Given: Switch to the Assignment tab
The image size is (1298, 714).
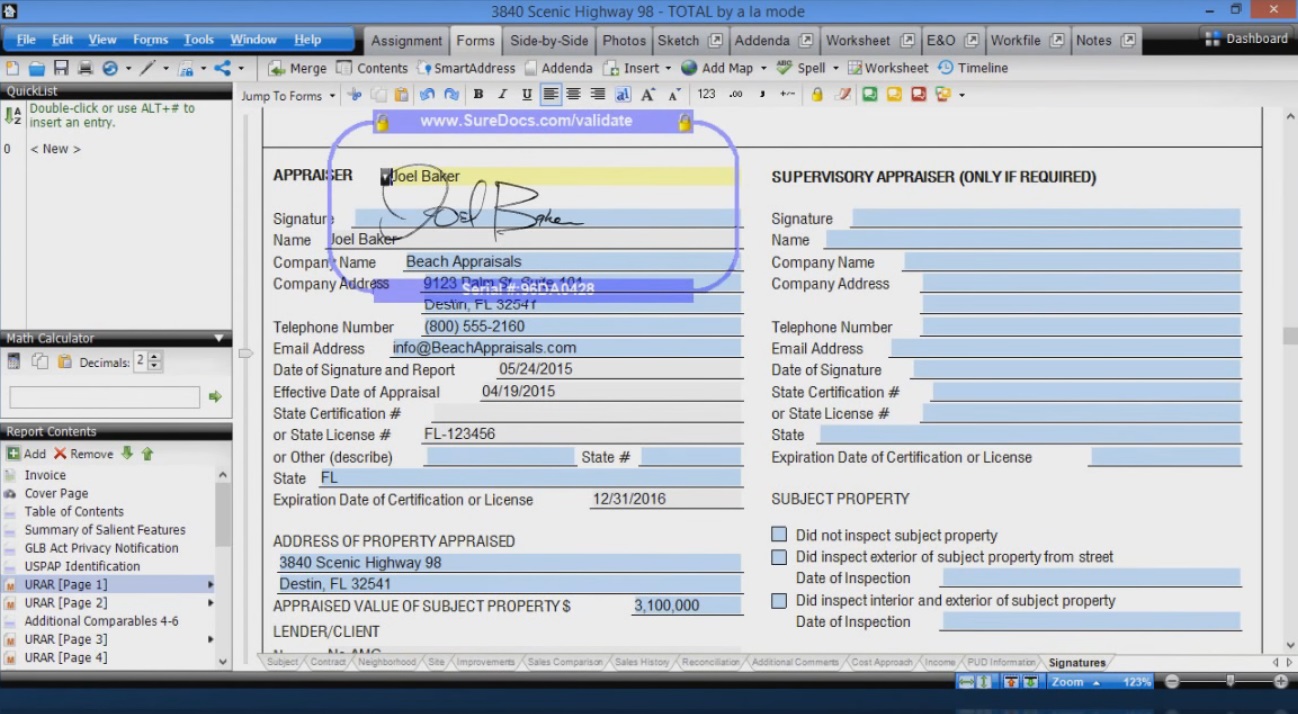Looking at the screenshot, I should 406,41.
